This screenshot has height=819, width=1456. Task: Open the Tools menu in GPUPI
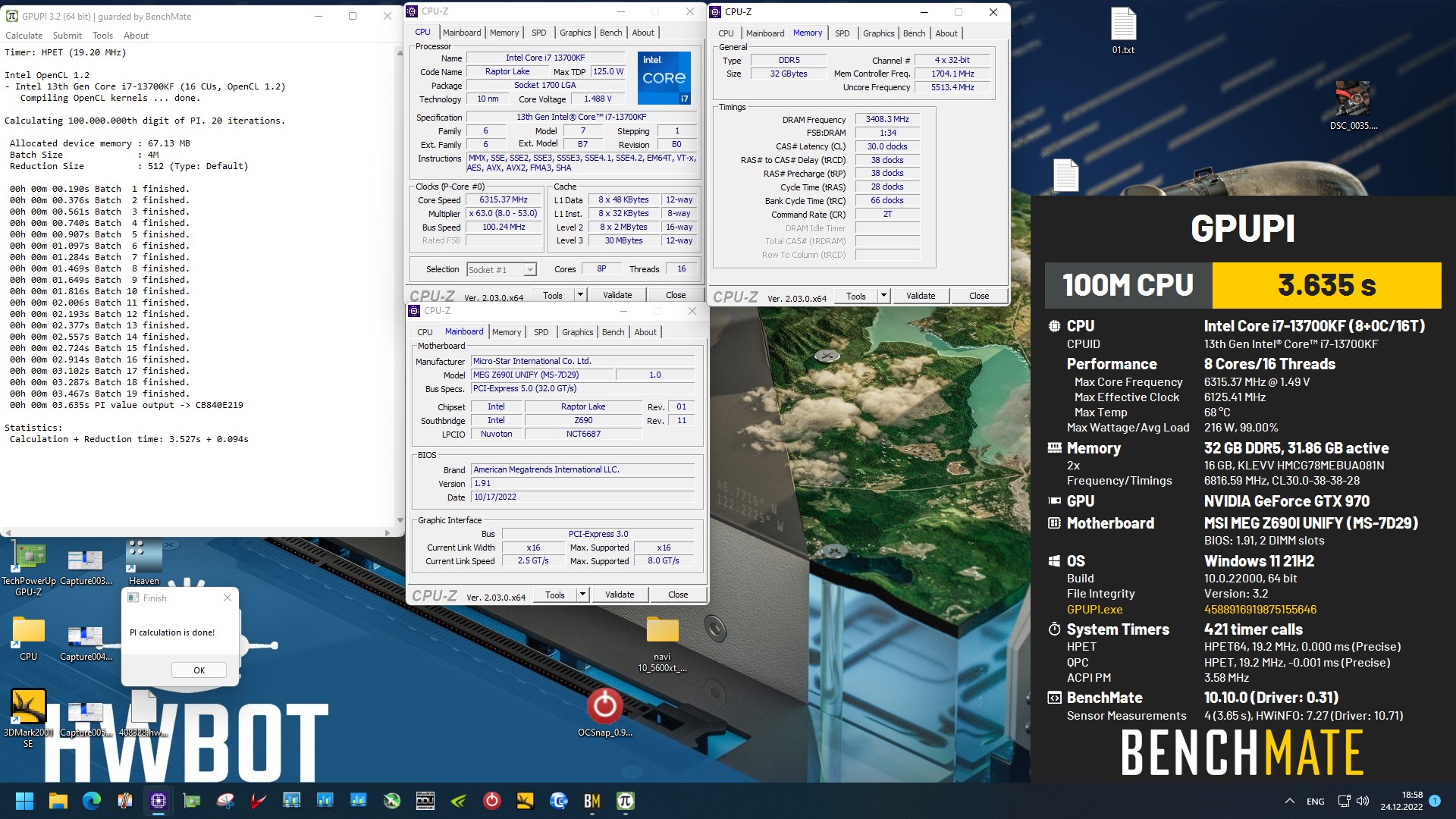(102, 36)
